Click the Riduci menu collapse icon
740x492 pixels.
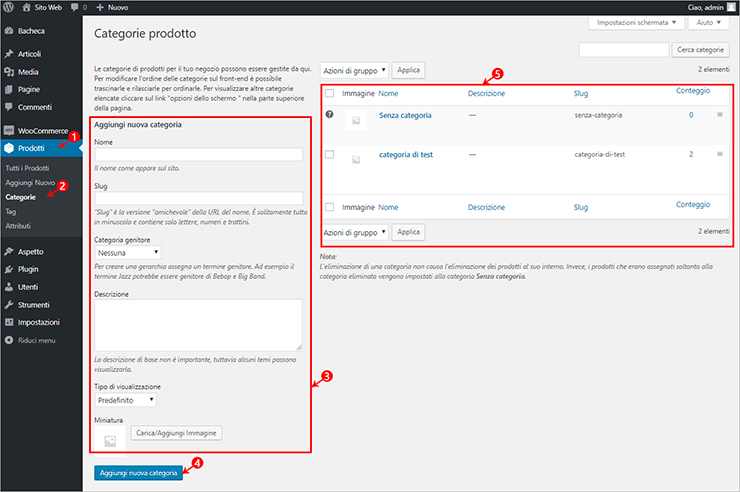pos(8,340)
